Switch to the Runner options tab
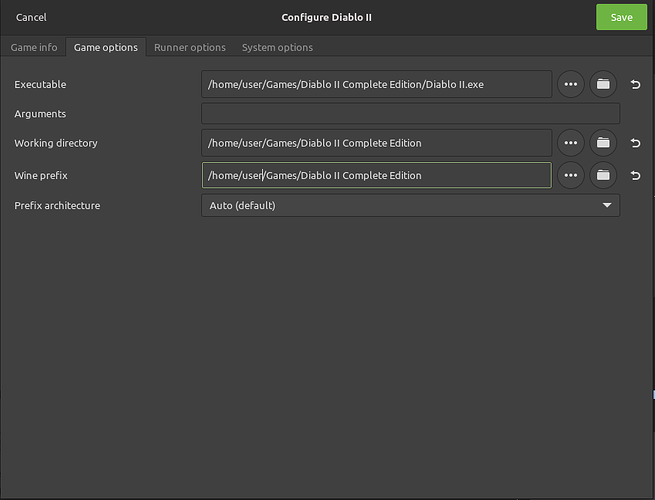 coord(189,47)
